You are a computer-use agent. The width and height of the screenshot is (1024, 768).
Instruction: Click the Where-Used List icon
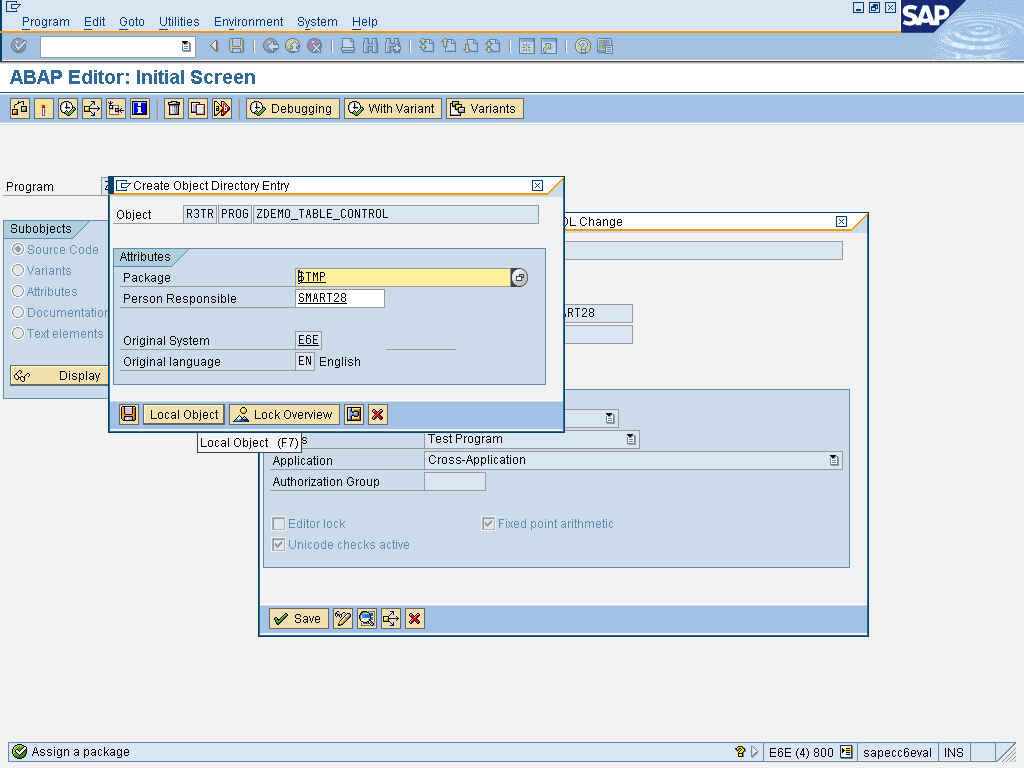(x=92, y=108)
